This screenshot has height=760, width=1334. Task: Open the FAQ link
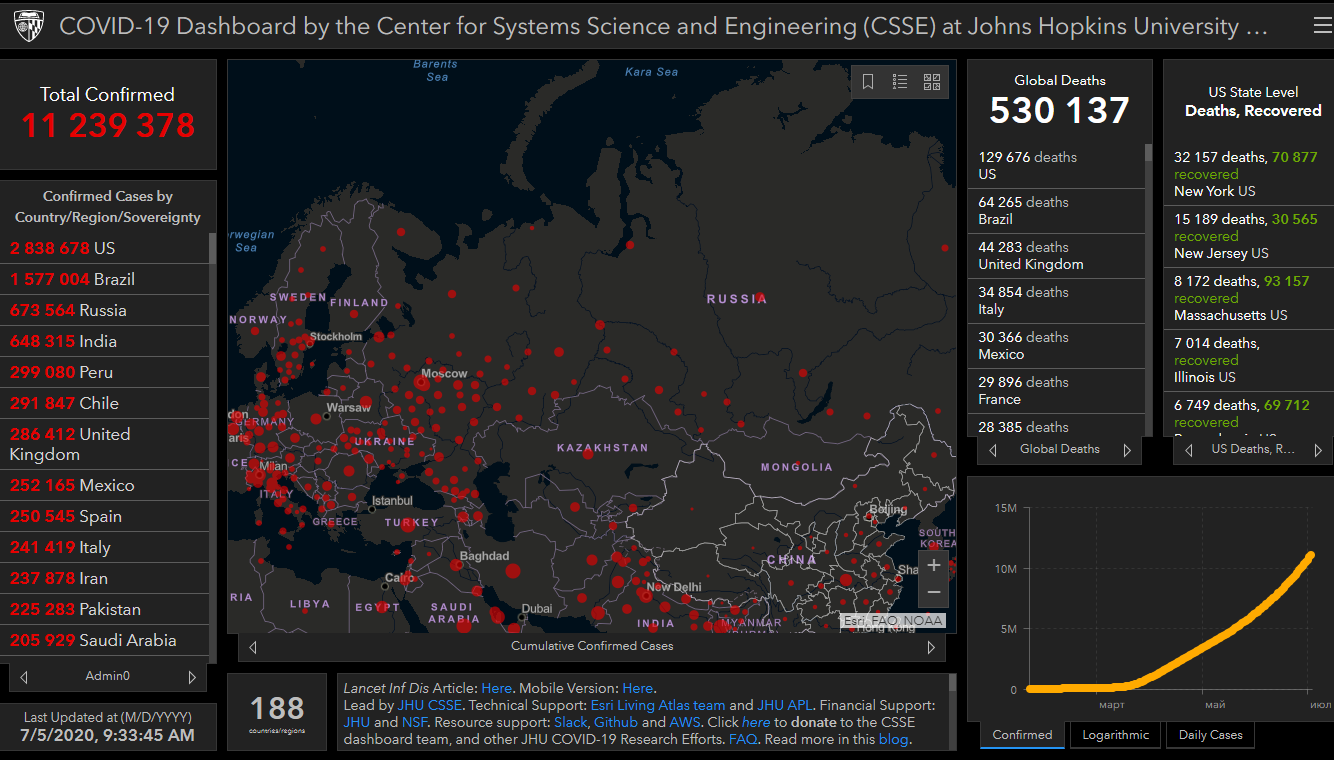click(742, 740)
